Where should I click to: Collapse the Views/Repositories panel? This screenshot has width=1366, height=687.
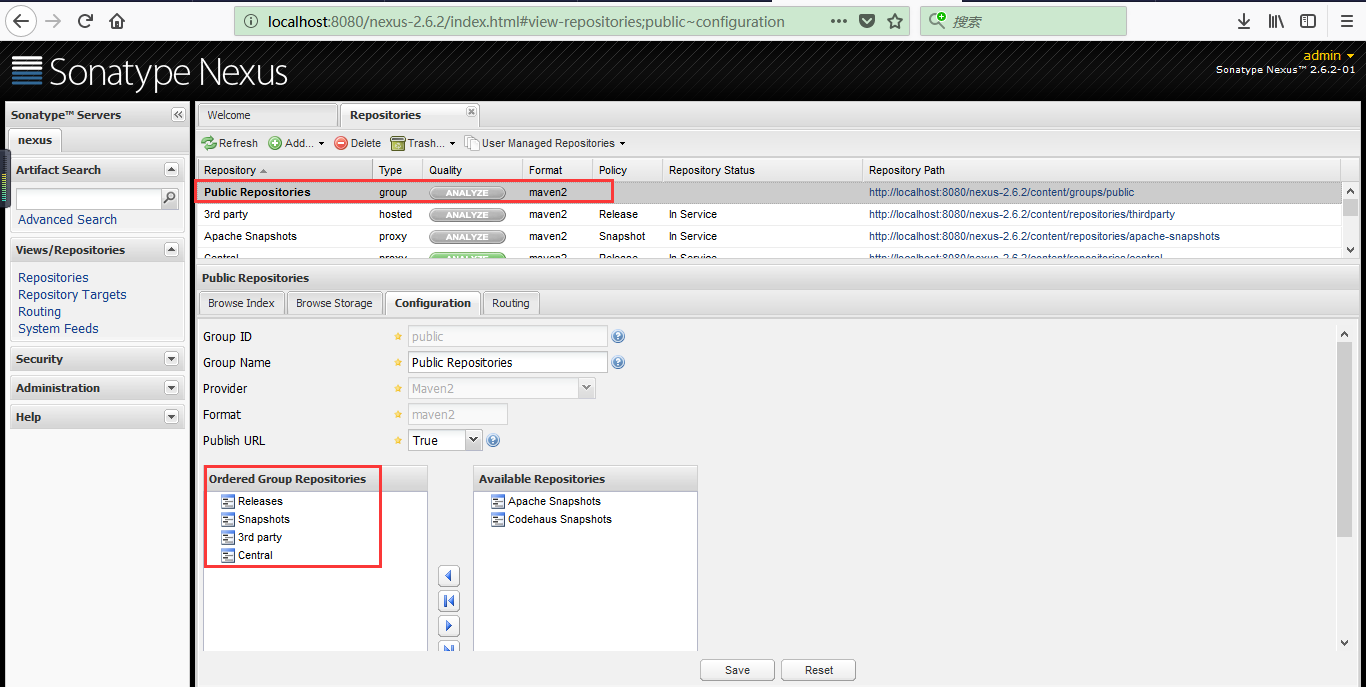(x=171, y=250)
